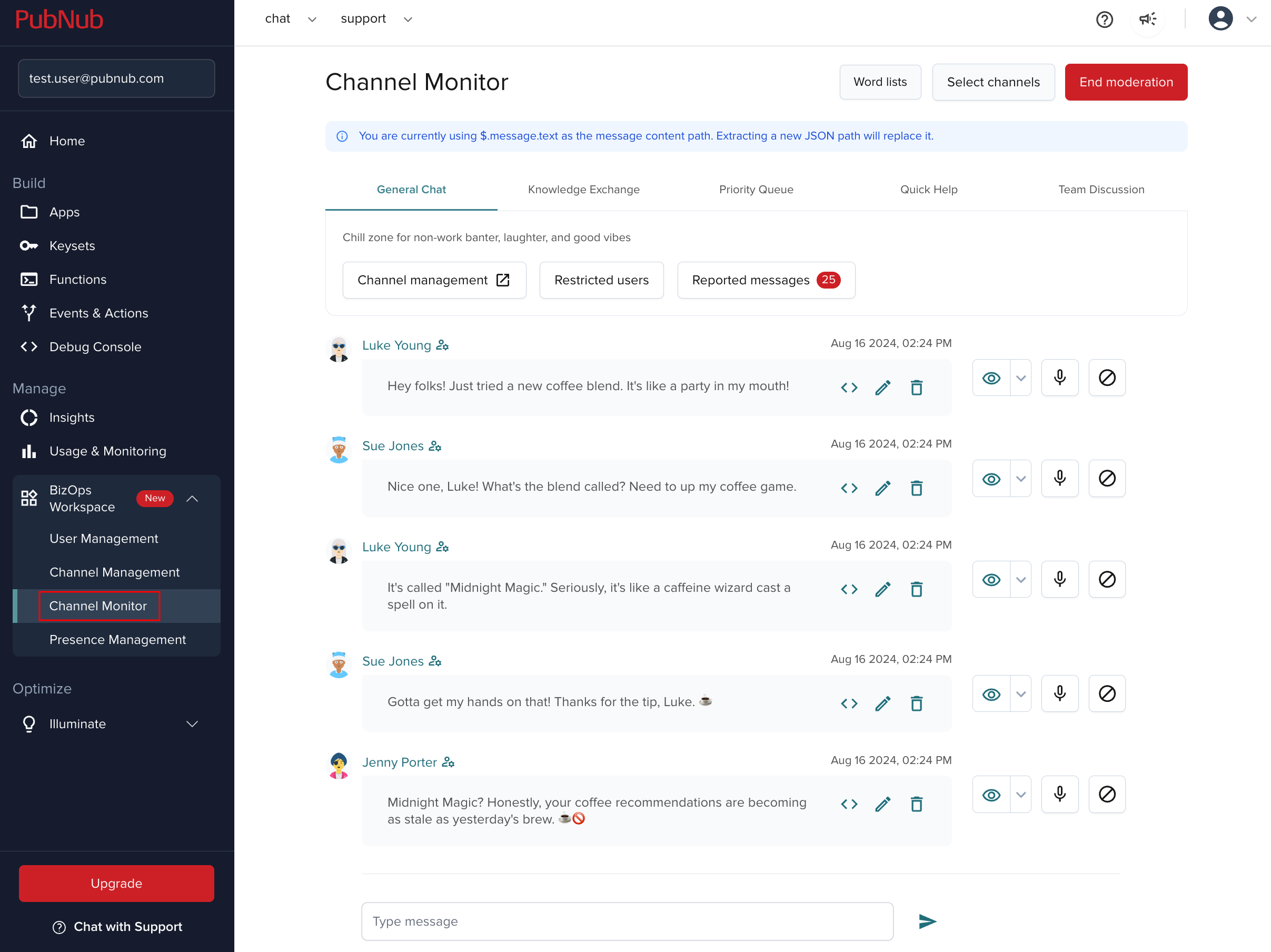Open the Word lists button

point(880,82)
